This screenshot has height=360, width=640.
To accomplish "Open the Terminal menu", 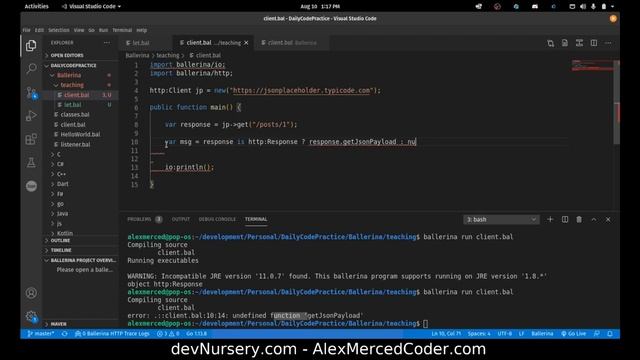I will tap(122, 30).
